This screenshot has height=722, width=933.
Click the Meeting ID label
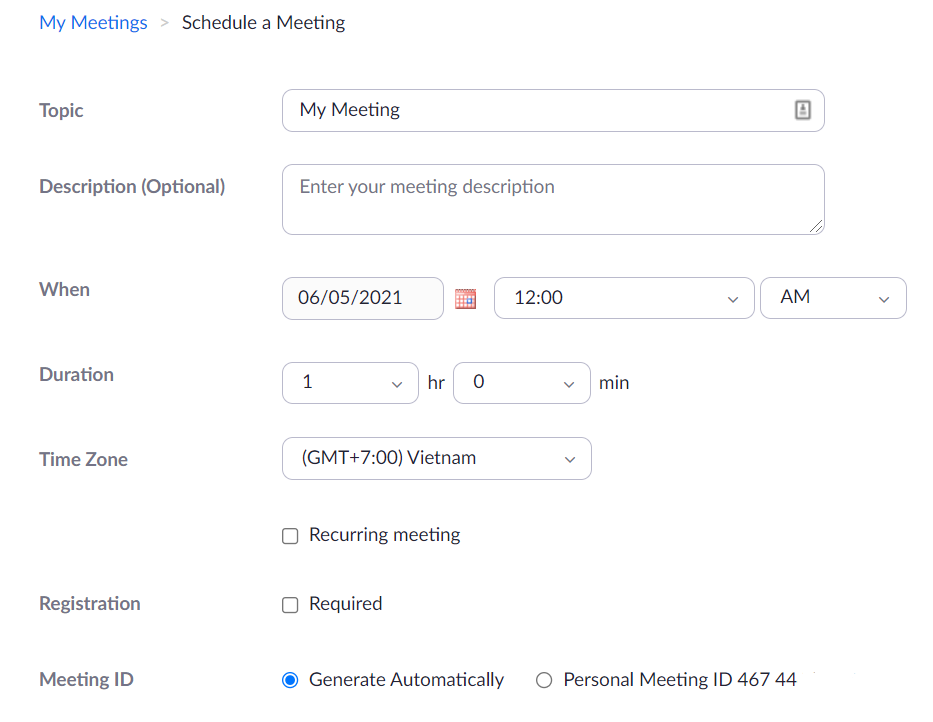[86, 679]
